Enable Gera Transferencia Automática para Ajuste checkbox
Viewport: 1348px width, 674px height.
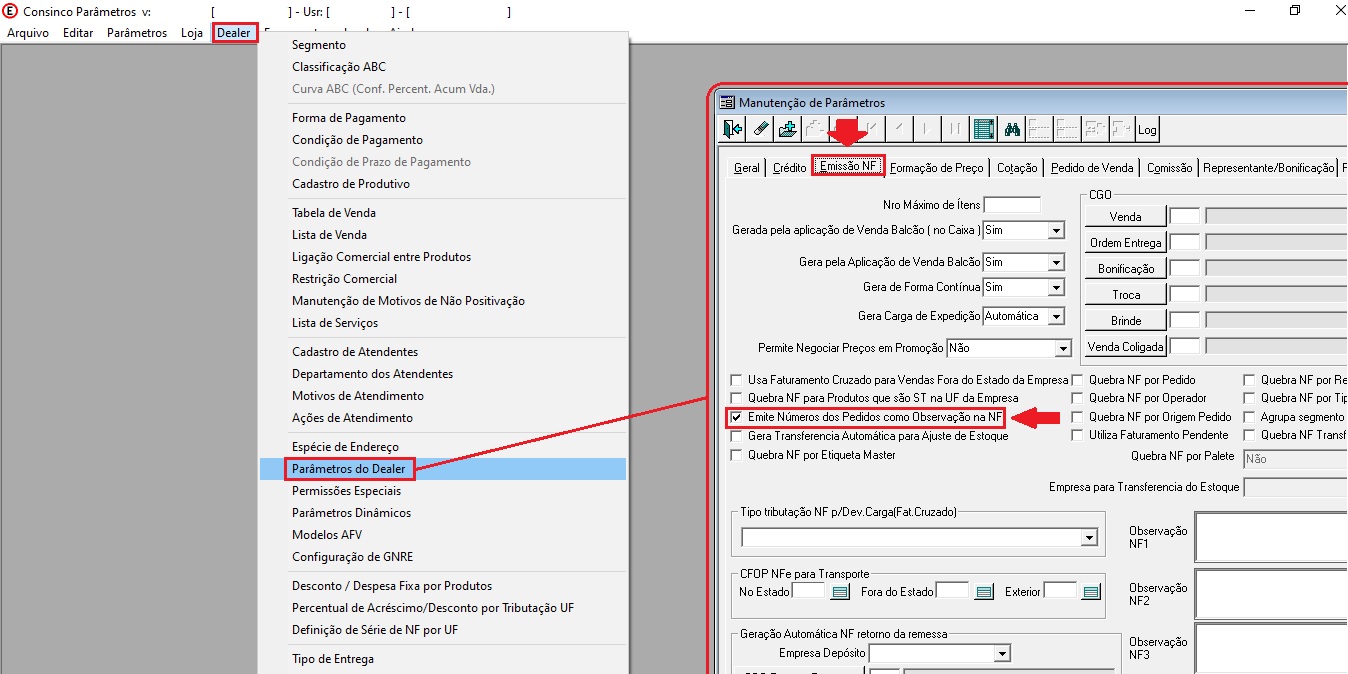coord(737,436)
